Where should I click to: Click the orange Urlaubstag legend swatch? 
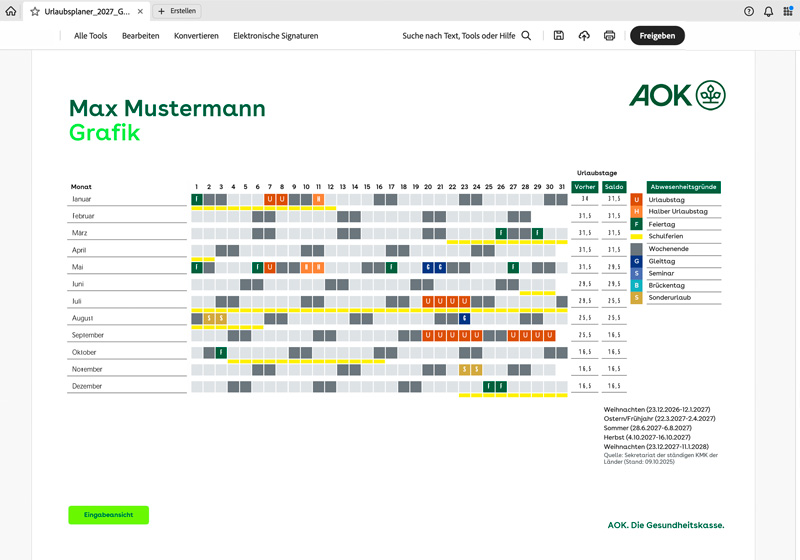(637, 200)
